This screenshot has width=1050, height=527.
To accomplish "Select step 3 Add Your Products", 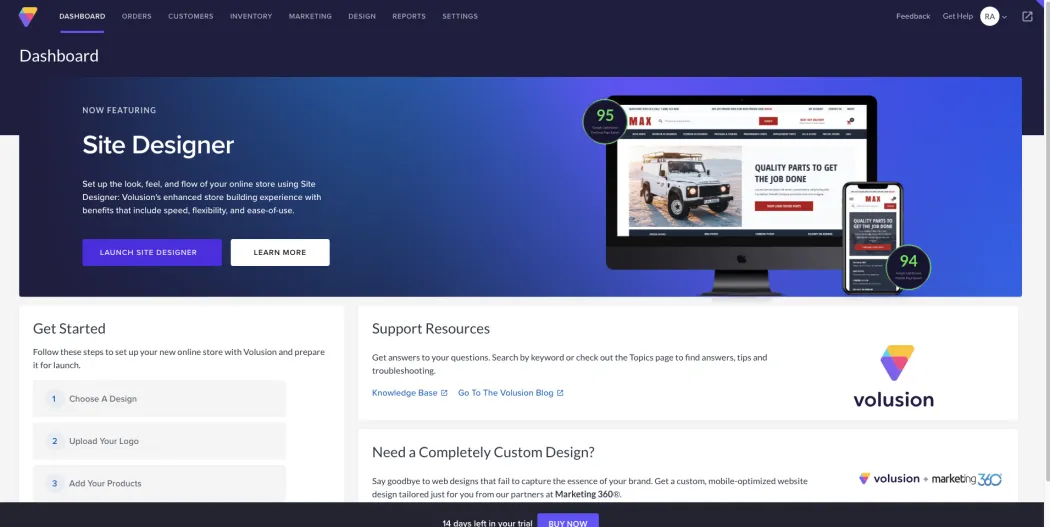I will point(159,483).
